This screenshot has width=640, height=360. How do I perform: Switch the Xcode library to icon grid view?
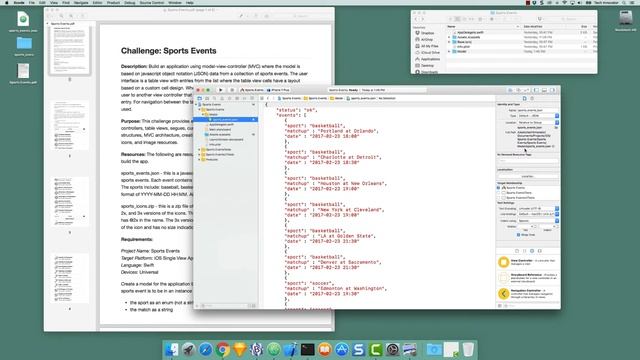[x=500, y=306]
